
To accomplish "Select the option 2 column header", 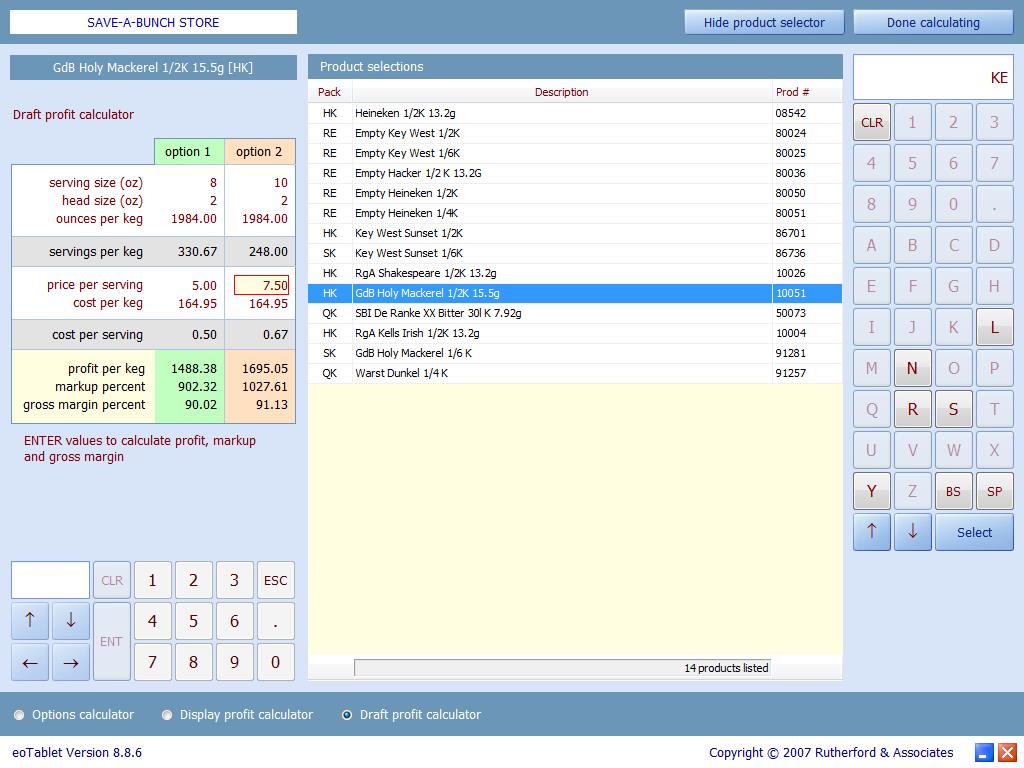I will [259, 152].
